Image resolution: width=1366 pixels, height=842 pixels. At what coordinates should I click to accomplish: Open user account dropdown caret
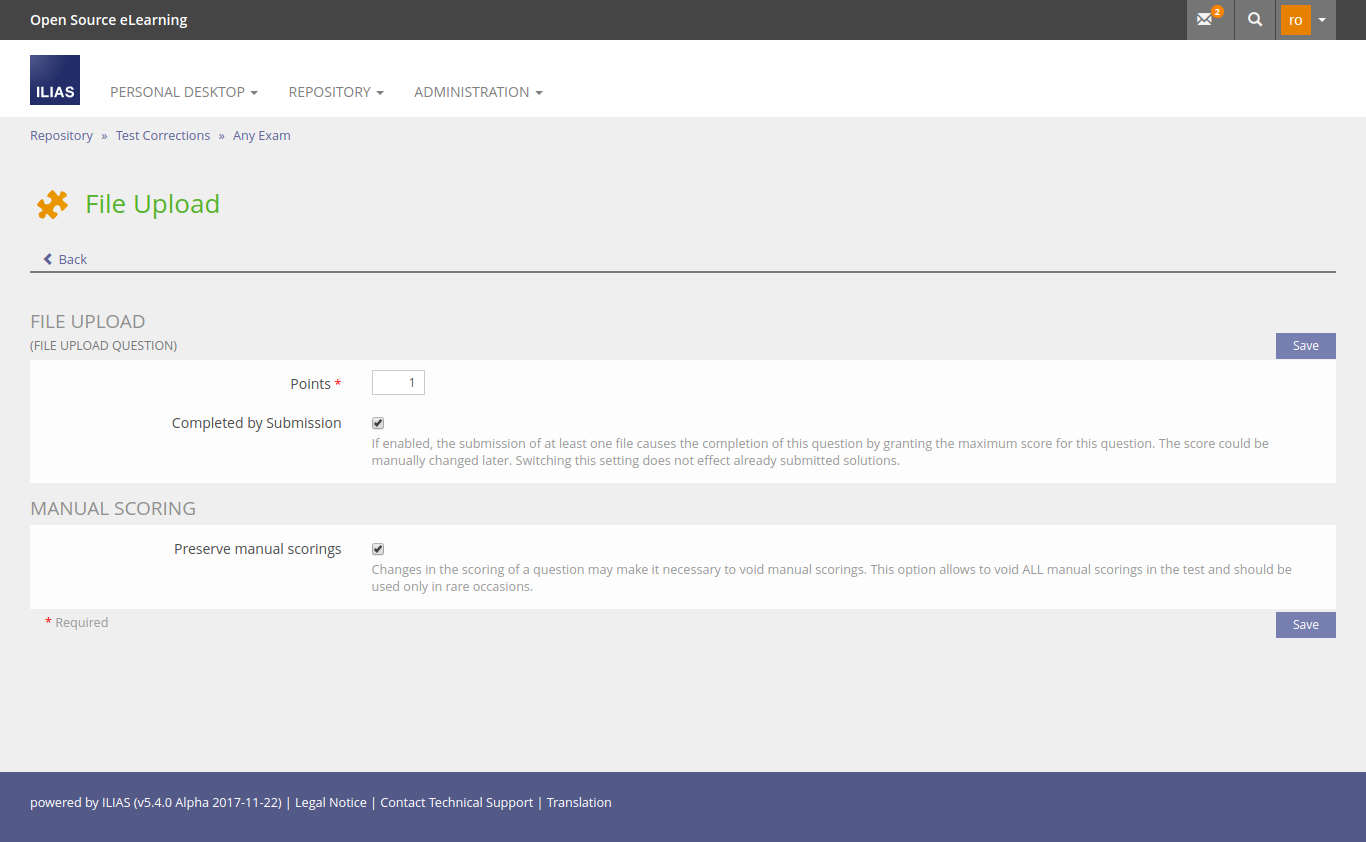click(1322, 20)
